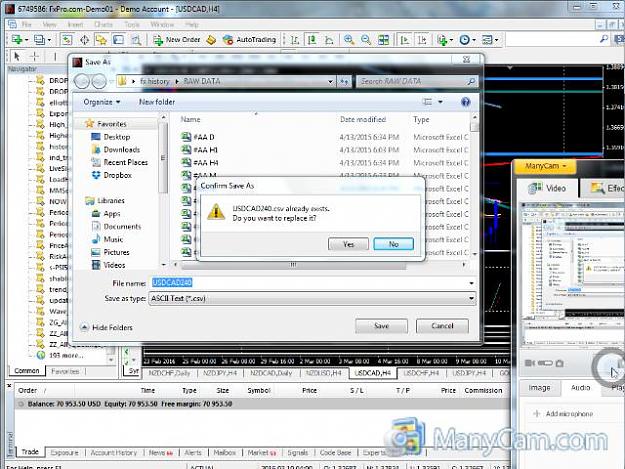Select the Vertical Line drawing tool
The width and height of the screenshot is (625, 469).
(55, 57)
